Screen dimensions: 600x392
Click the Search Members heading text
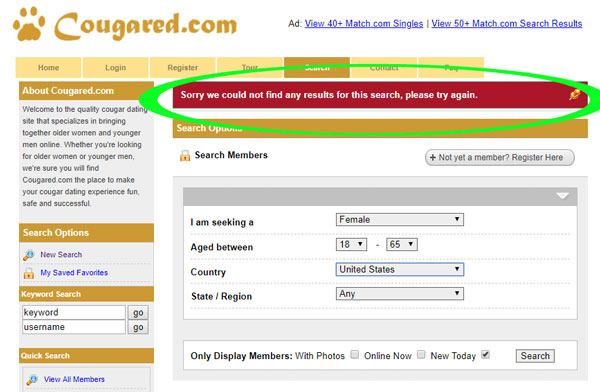231,155
